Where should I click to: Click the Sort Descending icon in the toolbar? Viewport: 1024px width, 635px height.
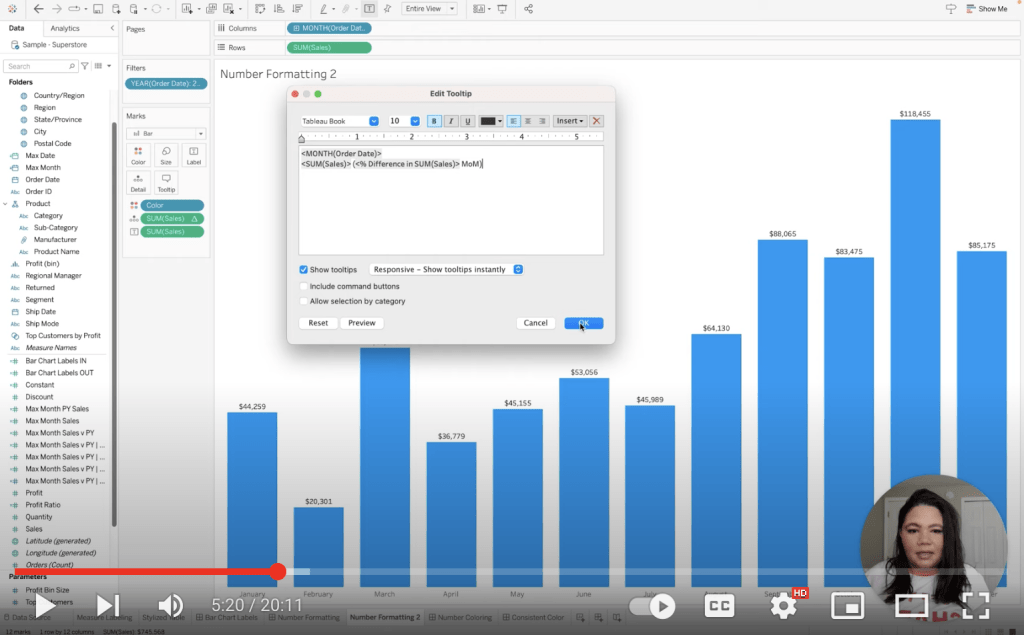pos(297,9)
